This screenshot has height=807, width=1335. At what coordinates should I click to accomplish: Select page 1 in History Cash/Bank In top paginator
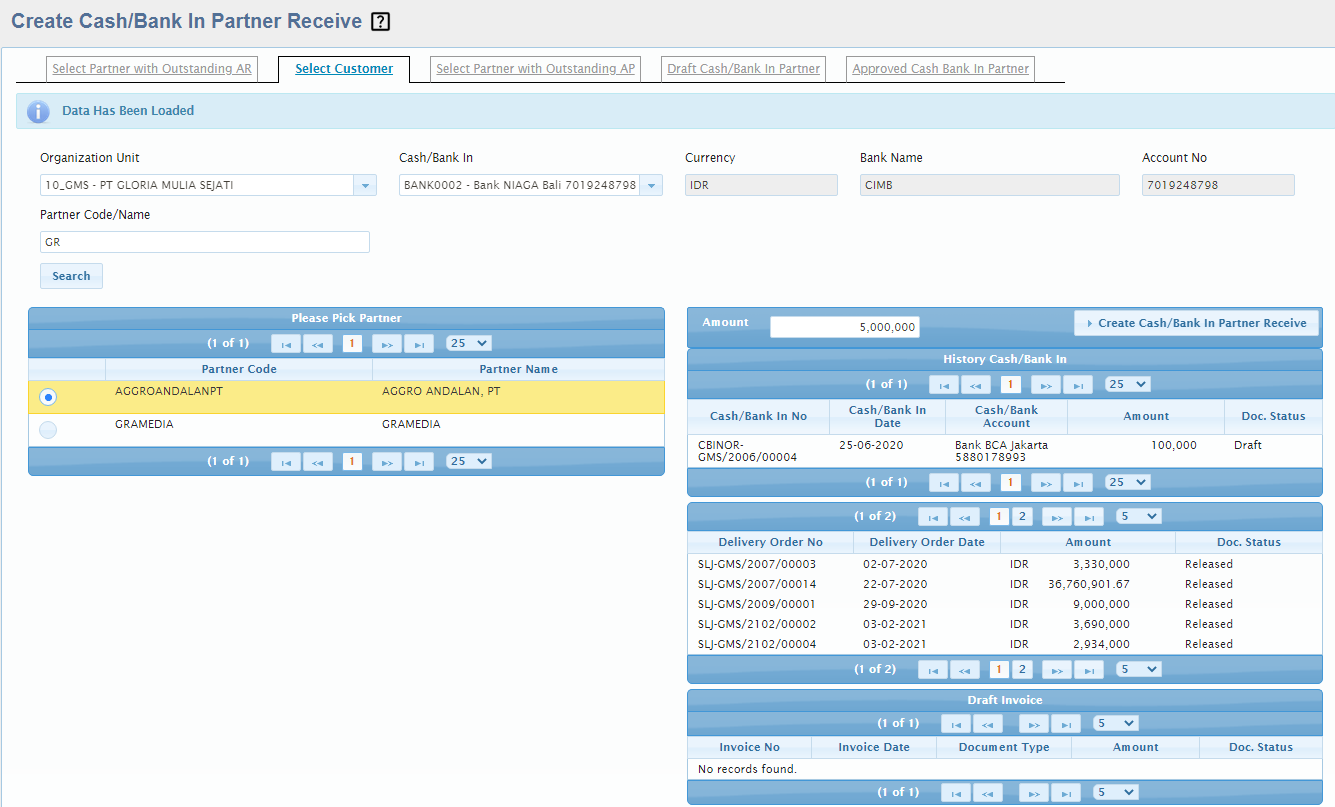click(1011, 384)
